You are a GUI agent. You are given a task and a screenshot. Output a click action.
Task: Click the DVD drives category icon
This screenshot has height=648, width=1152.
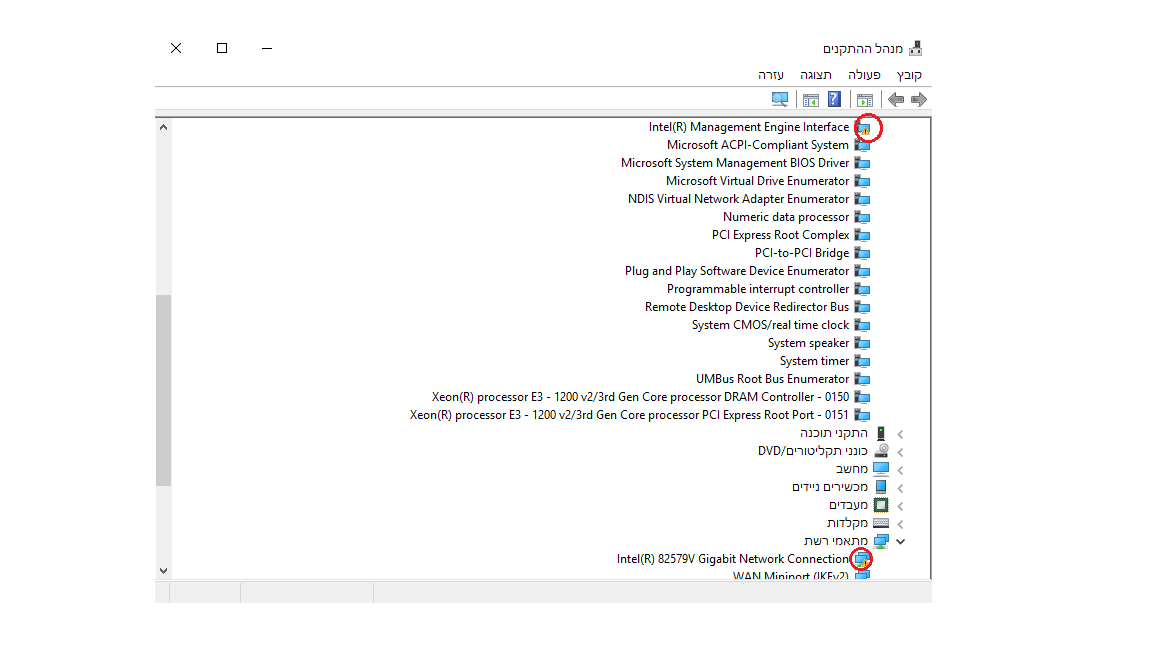tap(881, 451)
